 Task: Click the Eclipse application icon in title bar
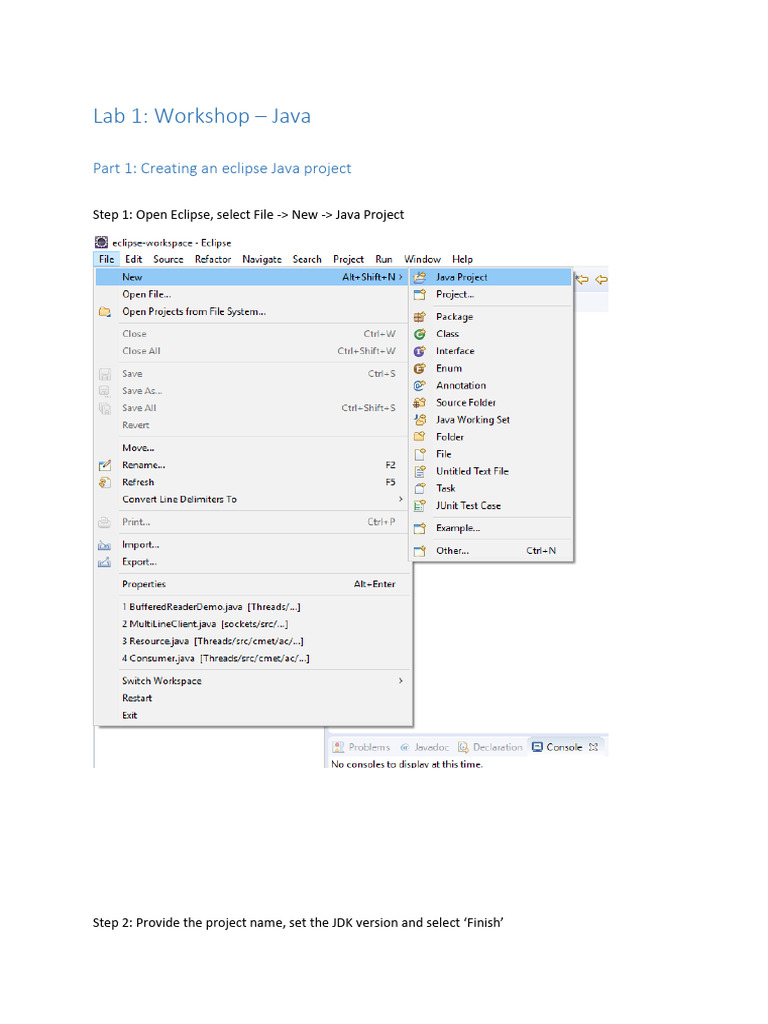101,242
